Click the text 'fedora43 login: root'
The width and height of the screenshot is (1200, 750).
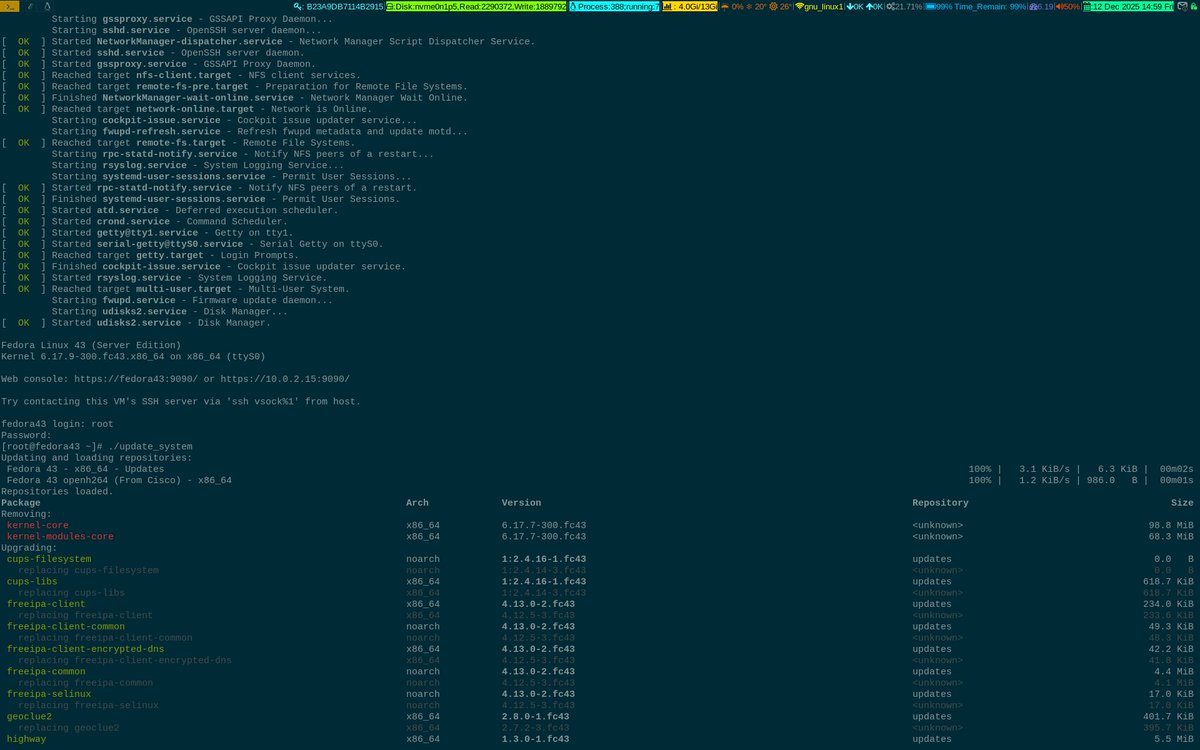[58, 424]
